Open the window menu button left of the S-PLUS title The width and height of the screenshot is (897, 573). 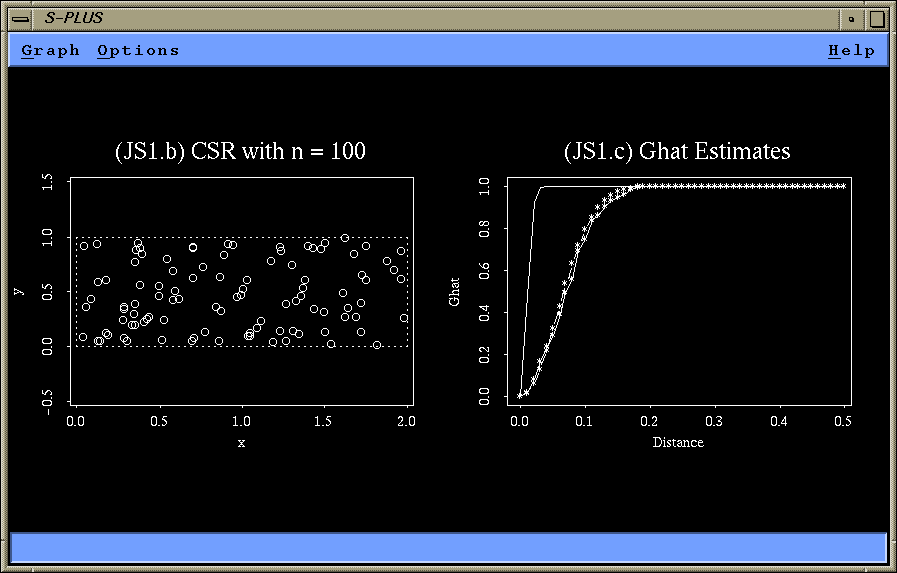pyautogui.click(x=18, y=18)
